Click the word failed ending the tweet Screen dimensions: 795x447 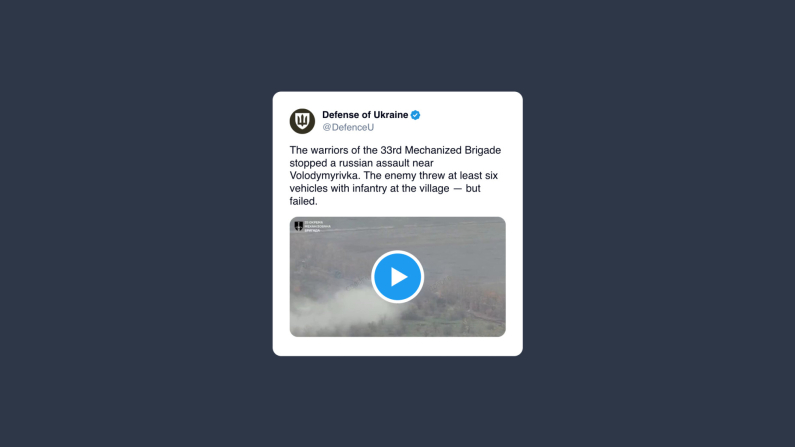[x=303, y=201]
